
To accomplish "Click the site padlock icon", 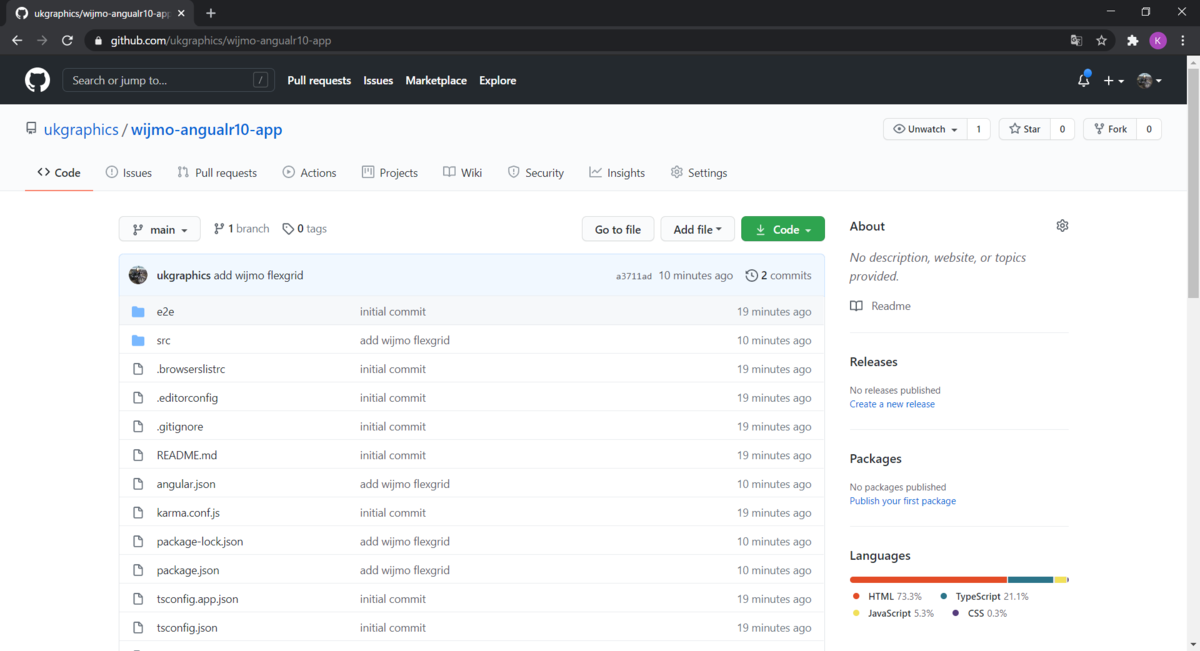I will click(x=97, y=41).
